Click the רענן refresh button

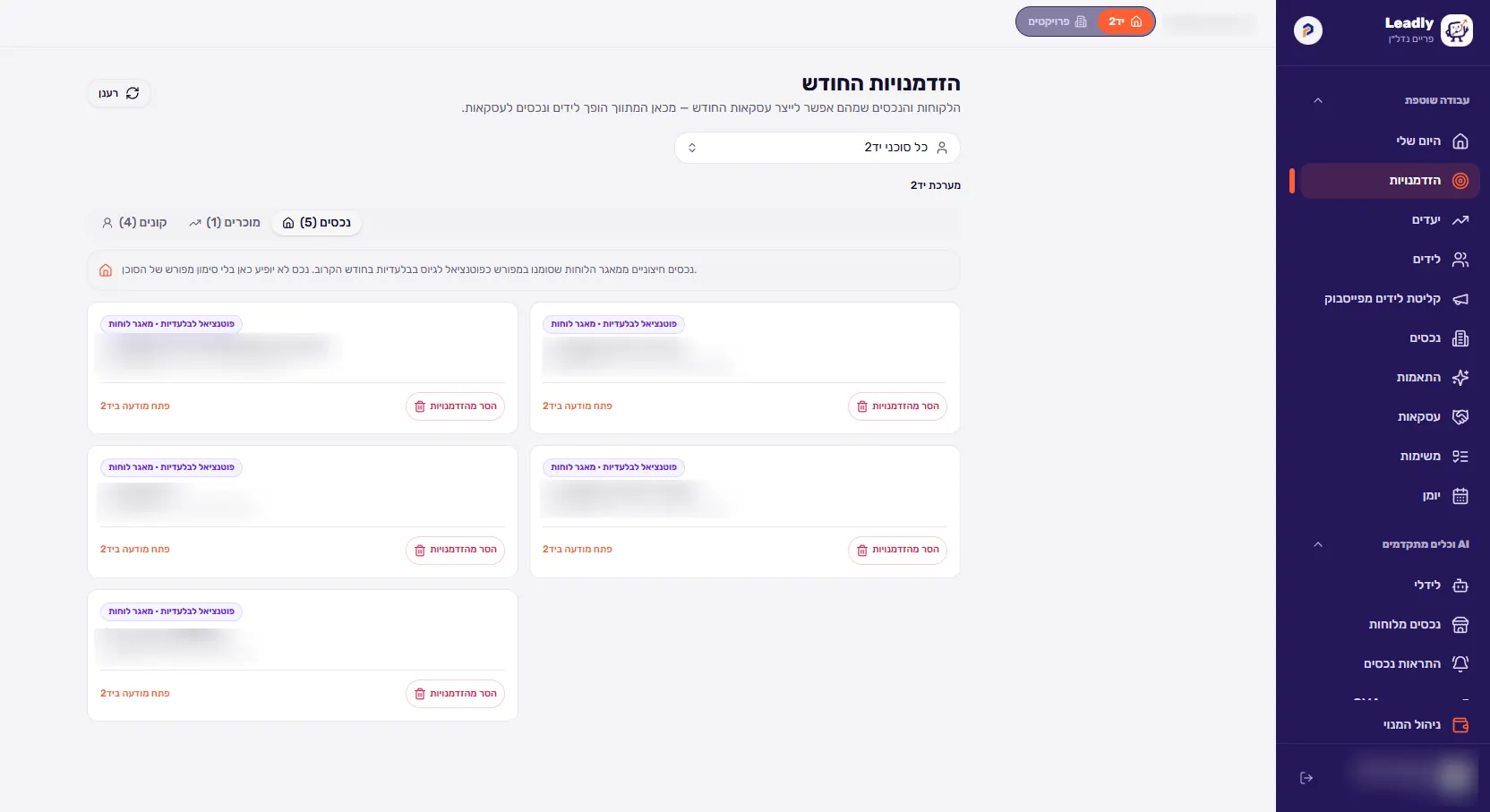[x=119, y=93]
